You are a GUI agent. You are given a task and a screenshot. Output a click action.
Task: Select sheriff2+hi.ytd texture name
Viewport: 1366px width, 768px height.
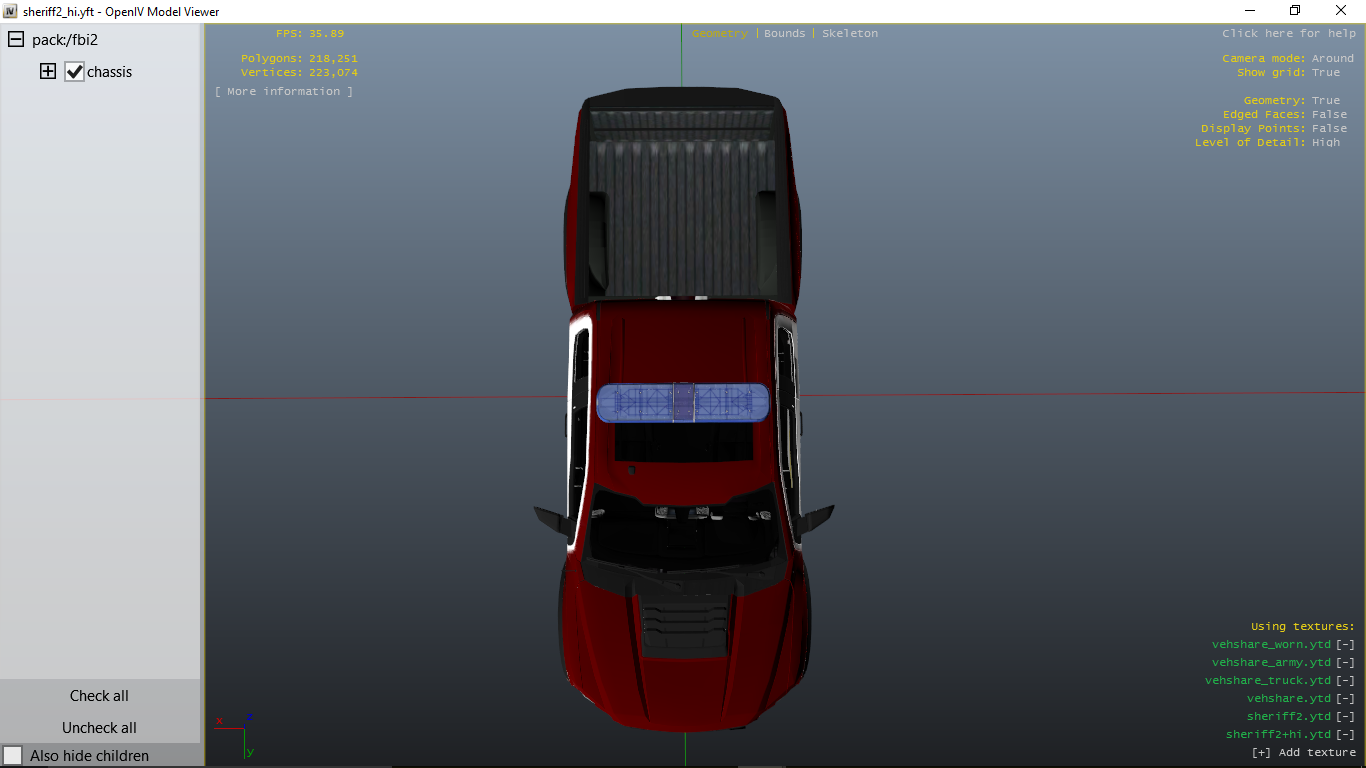[x=1278, y=735]
